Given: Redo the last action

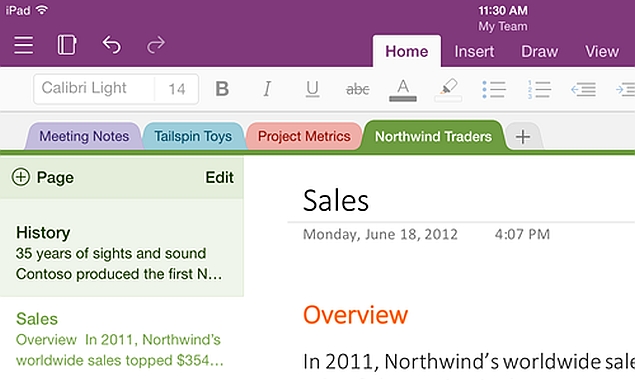Looking at the screenshot, I should [156, 45].
